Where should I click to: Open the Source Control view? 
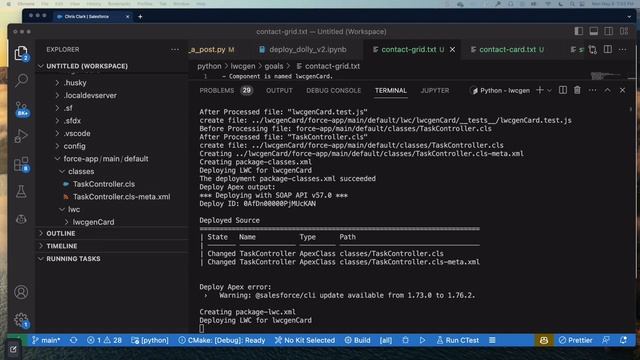[21, 109]
